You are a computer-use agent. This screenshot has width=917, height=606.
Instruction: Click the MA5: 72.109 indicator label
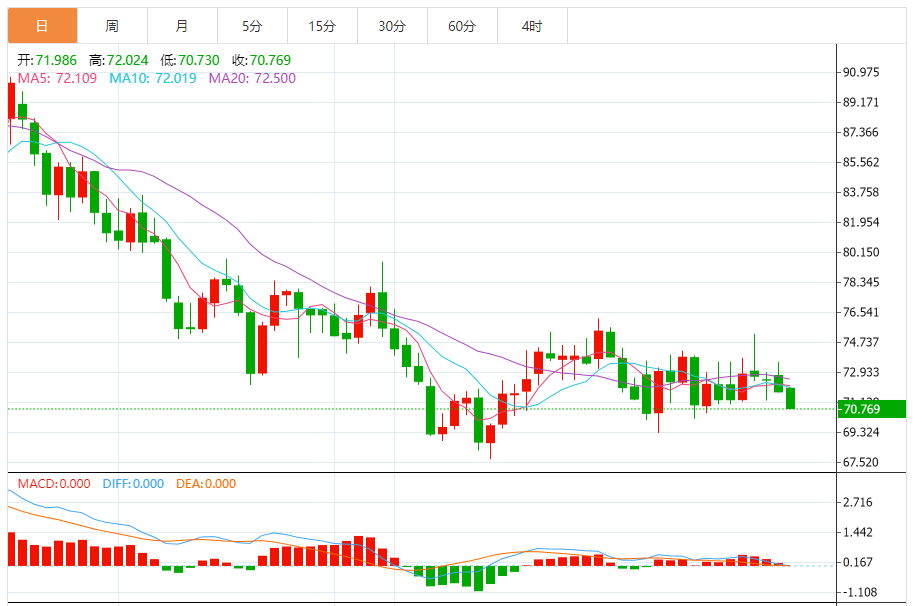(57, 78)
